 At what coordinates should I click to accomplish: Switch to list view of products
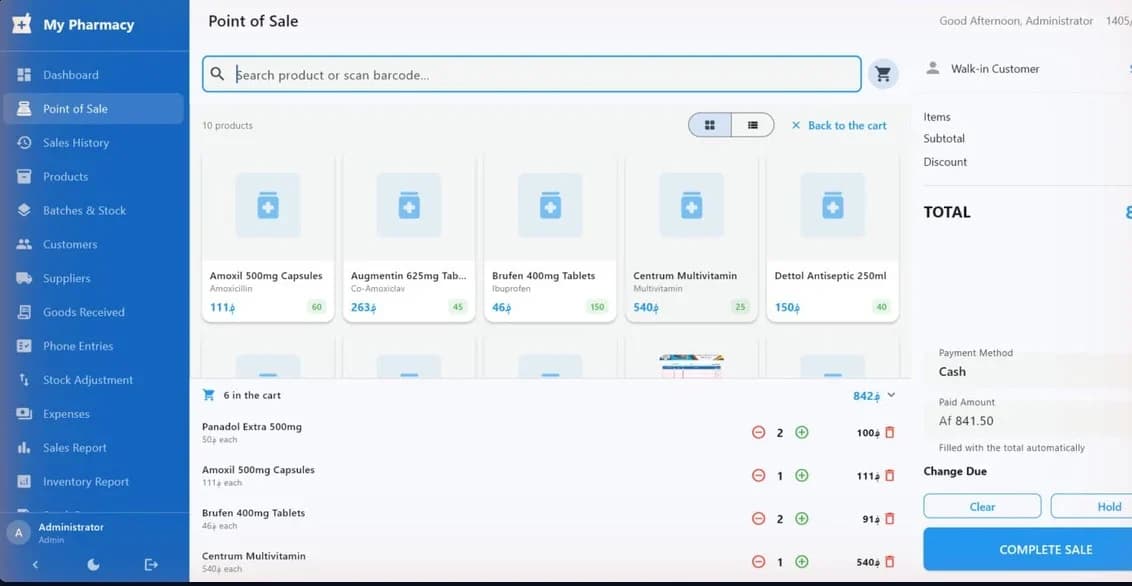[752, 125]
